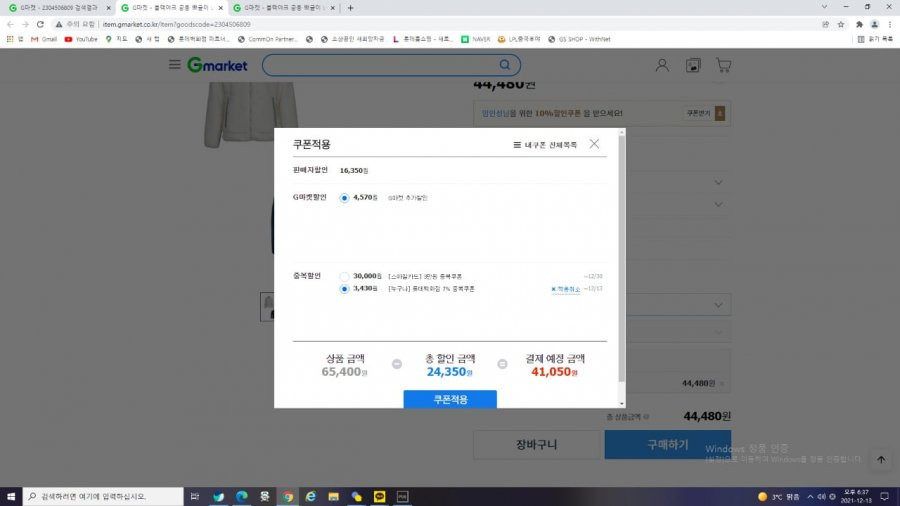Cancel the applied 3,430원 coupon link
Image resolution: width=900 pixels, height=506 pixels.
565,289
